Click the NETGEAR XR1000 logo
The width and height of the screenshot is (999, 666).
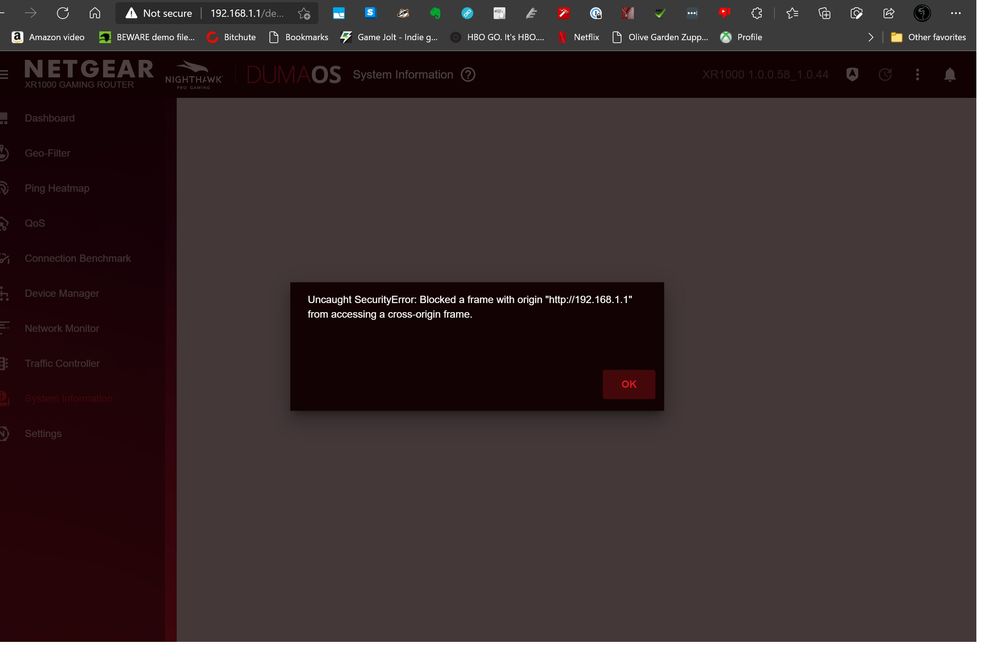pos(89,74)
